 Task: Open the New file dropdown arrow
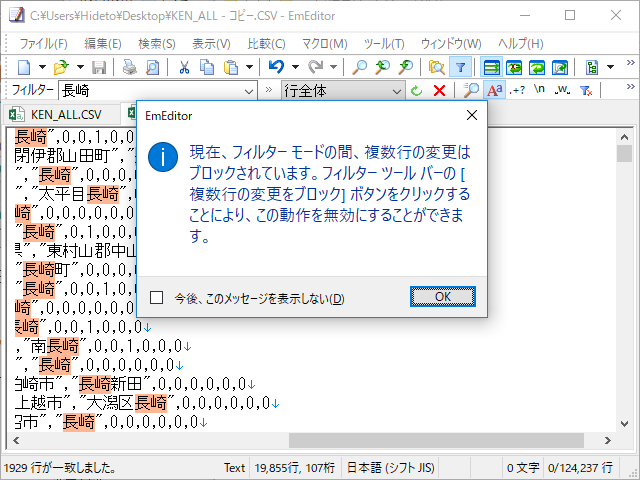pos(42,67)
